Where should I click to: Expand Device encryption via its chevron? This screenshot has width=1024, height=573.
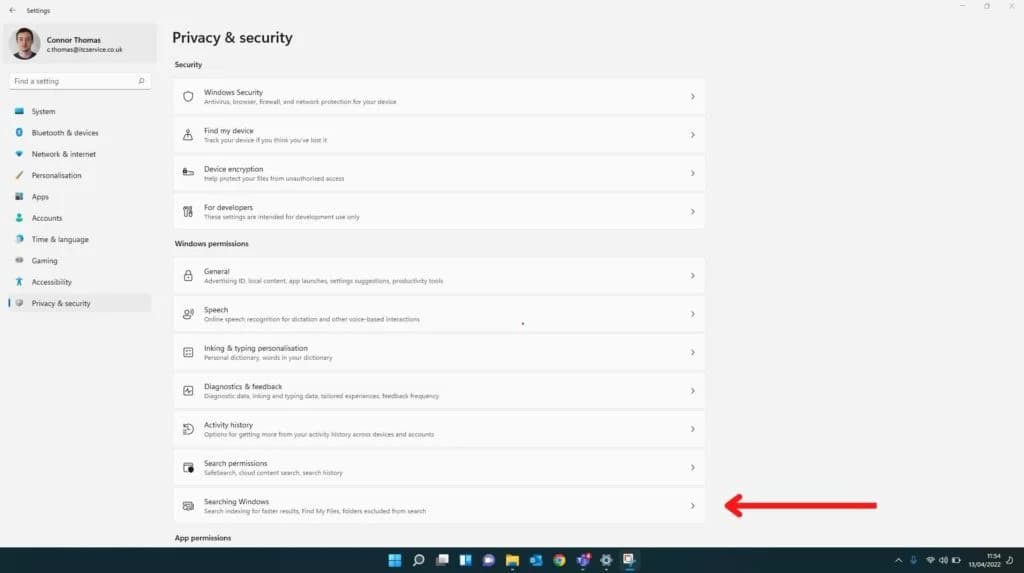point(692,173)
